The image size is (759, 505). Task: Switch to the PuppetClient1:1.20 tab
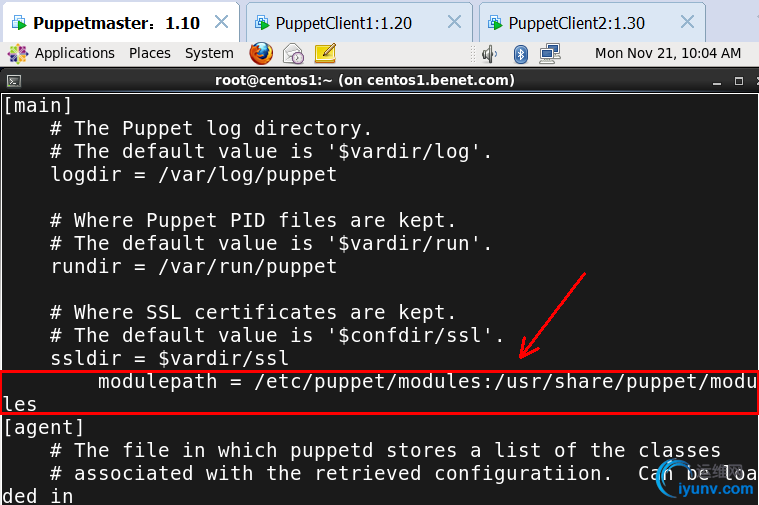point(359,23)
